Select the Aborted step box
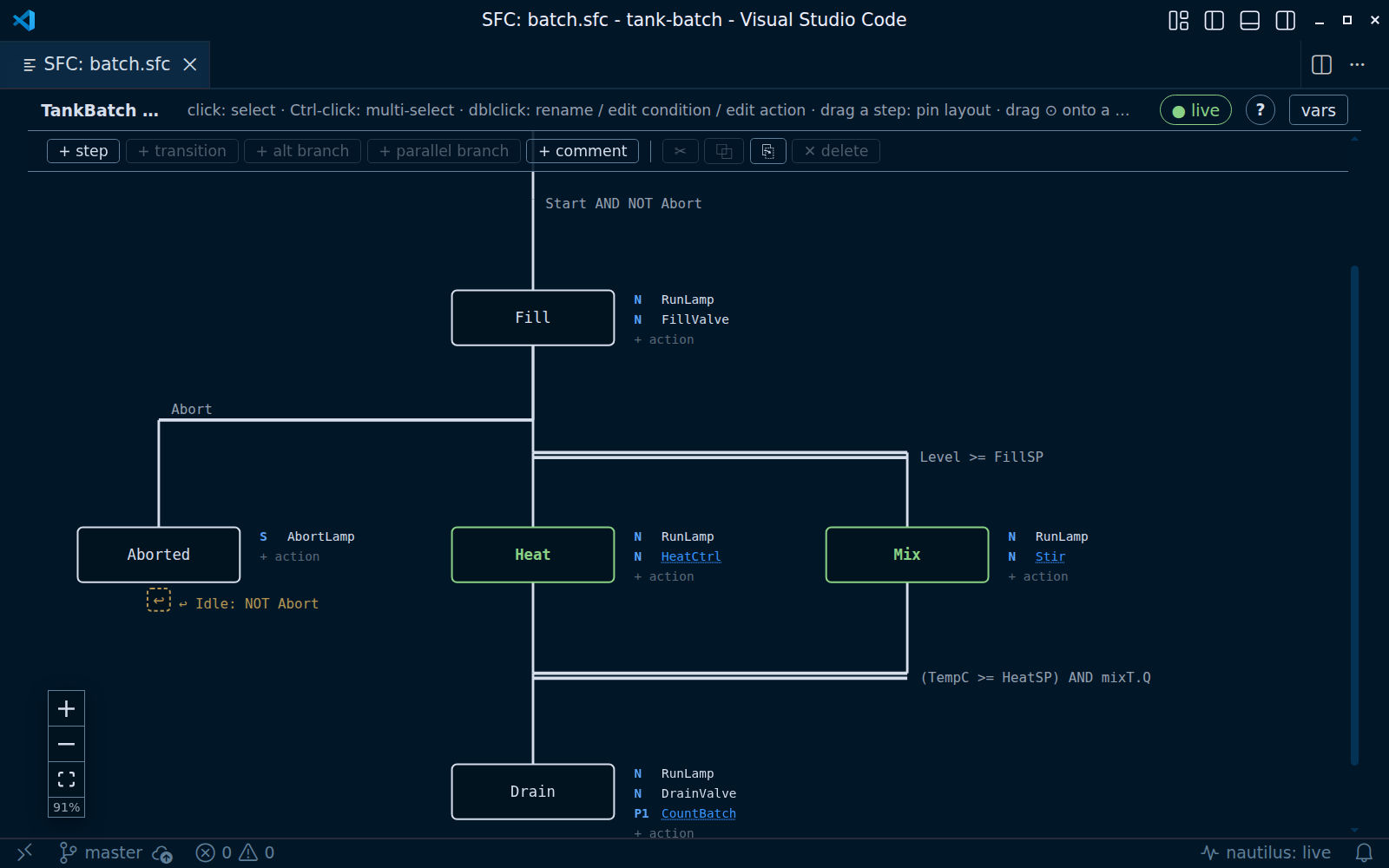1389x868 pixels. point(159,555)
